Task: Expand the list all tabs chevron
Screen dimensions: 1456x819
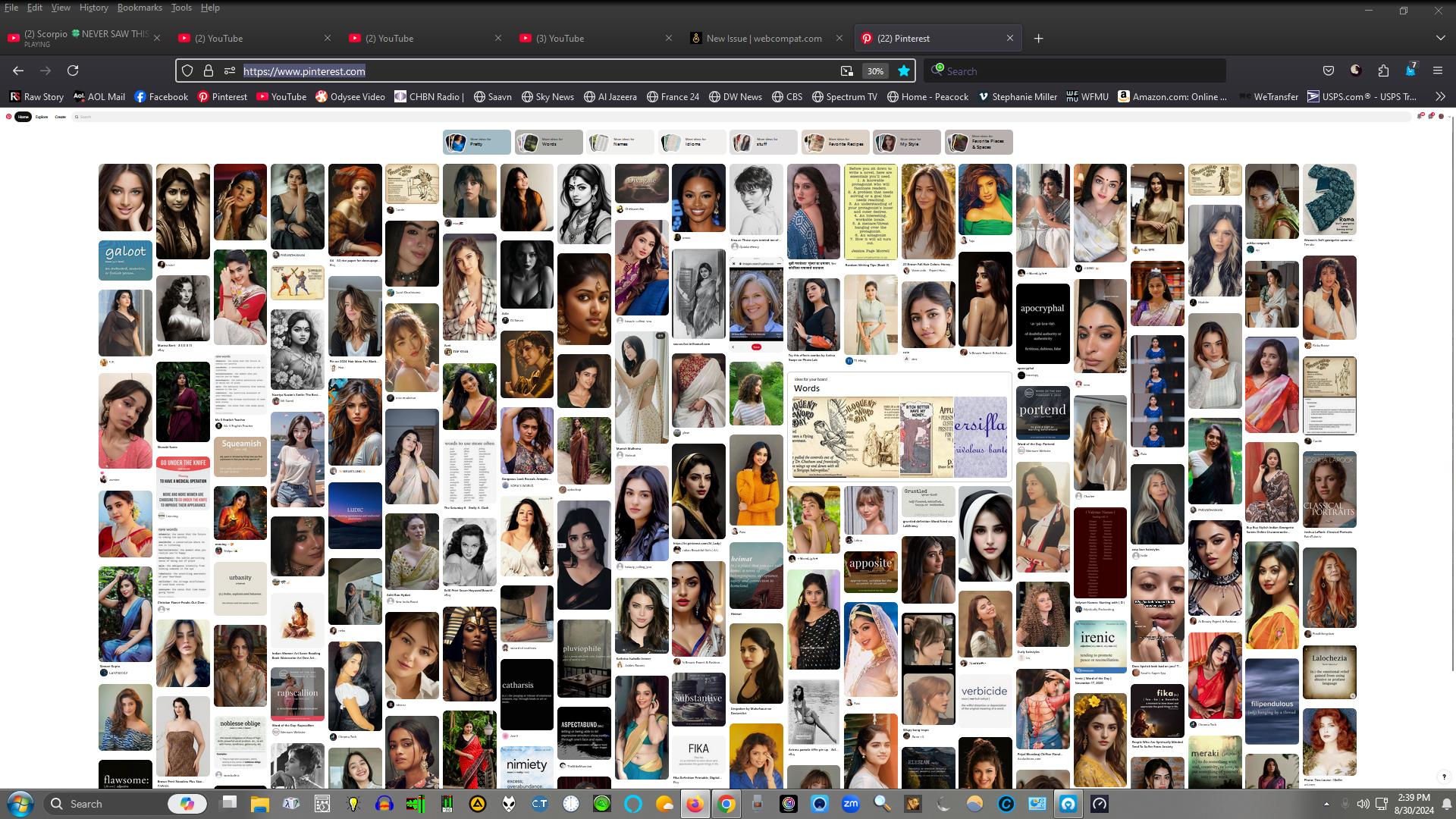Action: [1440, 38]
